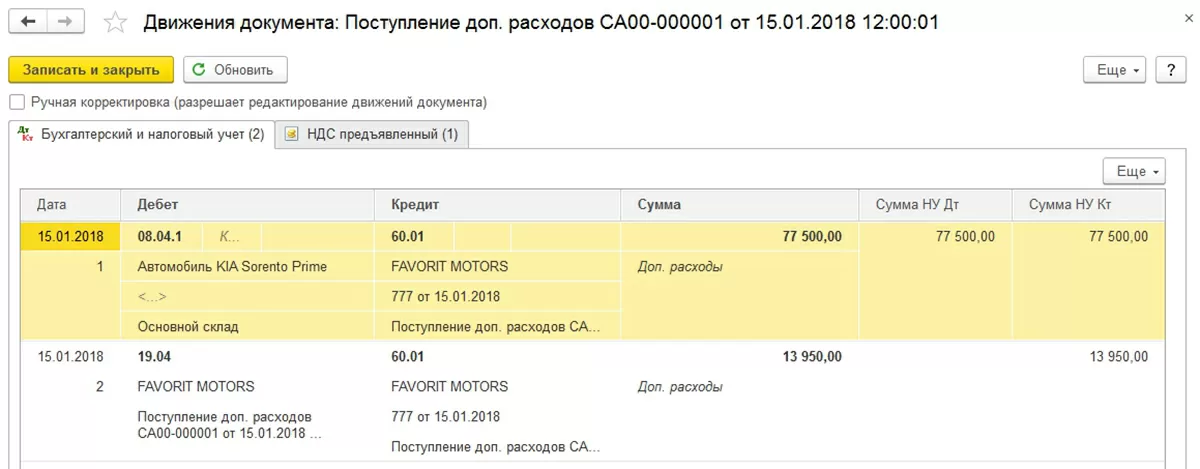Add document to favorites with star icon

(116, 22)
